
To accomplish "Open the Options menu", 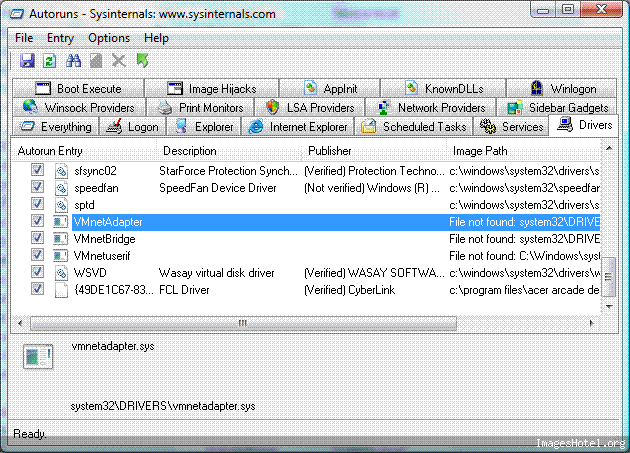I will pyautogui.click(x=108, y=38).
